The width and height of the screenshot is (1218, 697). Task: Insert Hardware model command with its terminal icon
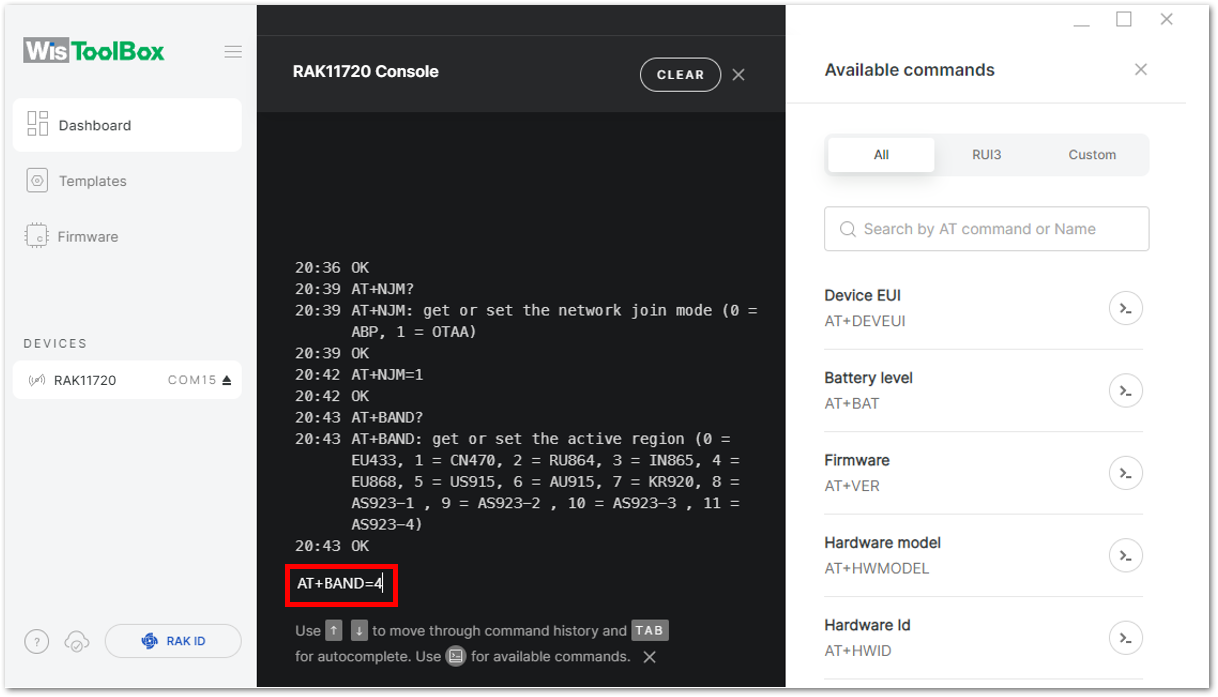click(1126, 555)
